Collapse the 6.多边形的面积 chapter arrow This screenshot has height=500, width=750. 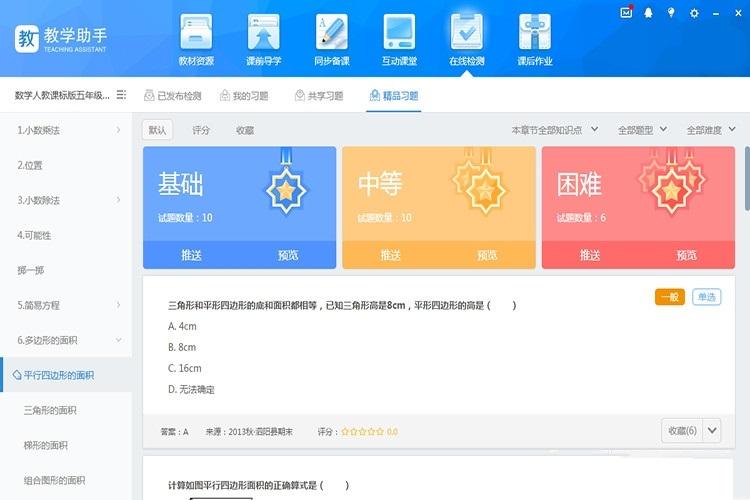118,340
